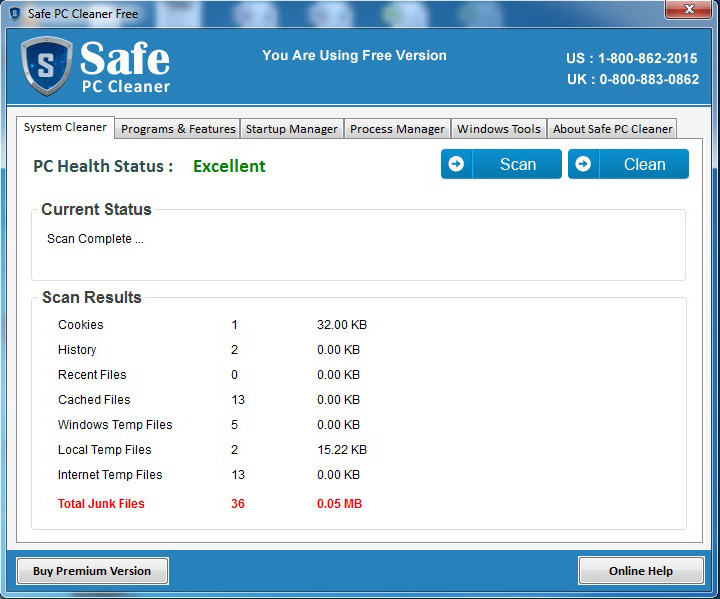Select the Internet Temp Files label
The height and width of the screenshot is (599, 720).
110,475
